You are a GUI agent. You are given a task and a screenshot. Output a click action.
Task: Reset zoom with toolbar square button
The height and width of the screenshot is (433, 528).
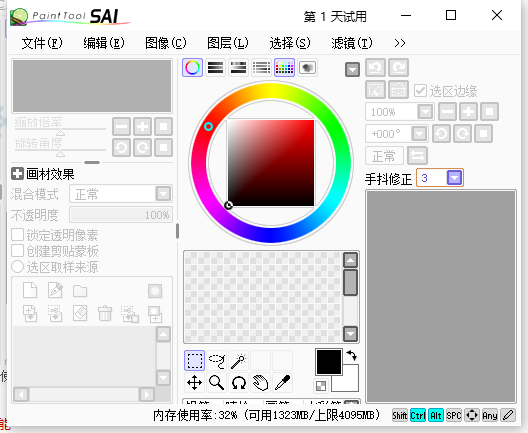489,112
